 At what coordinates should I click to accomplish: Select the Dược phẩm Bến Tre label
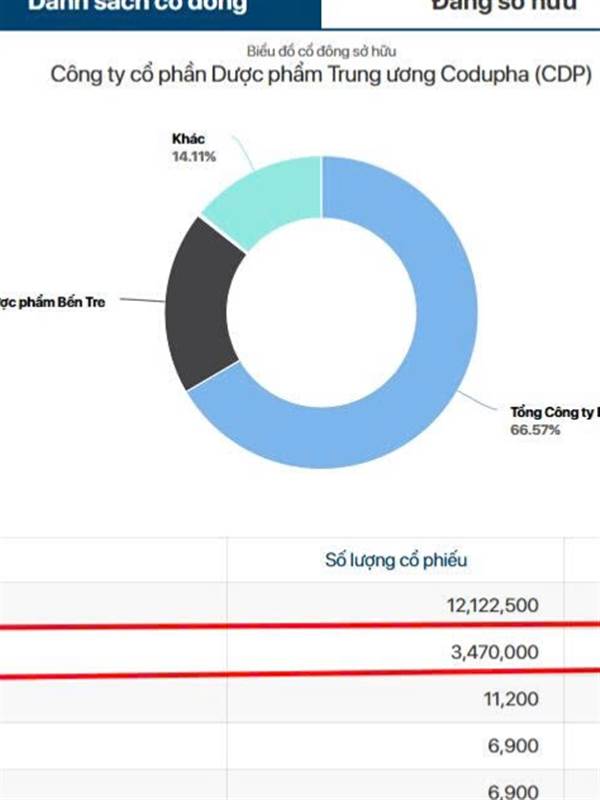coord(55,301)
